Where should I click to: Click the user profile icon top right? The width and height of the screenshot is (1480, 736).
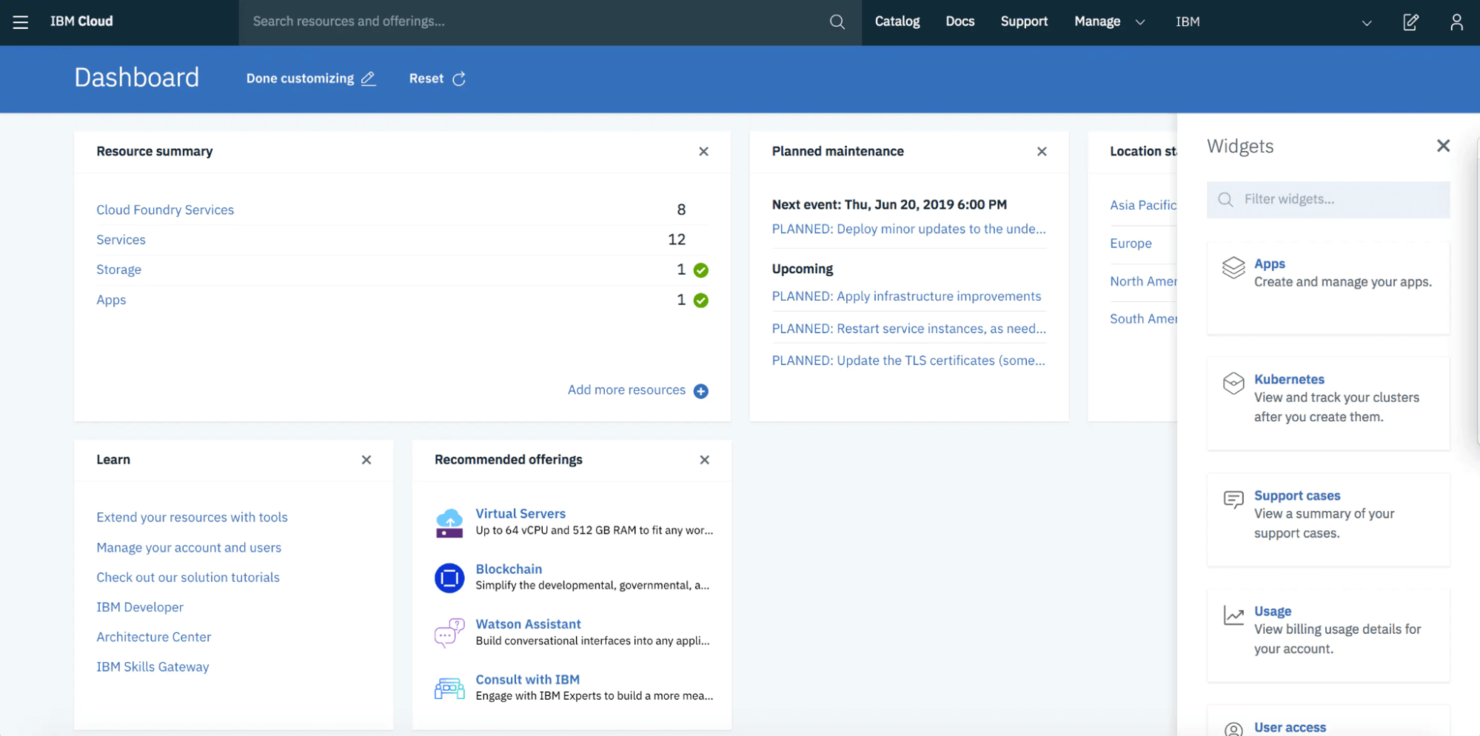(x=1456, y=21)
